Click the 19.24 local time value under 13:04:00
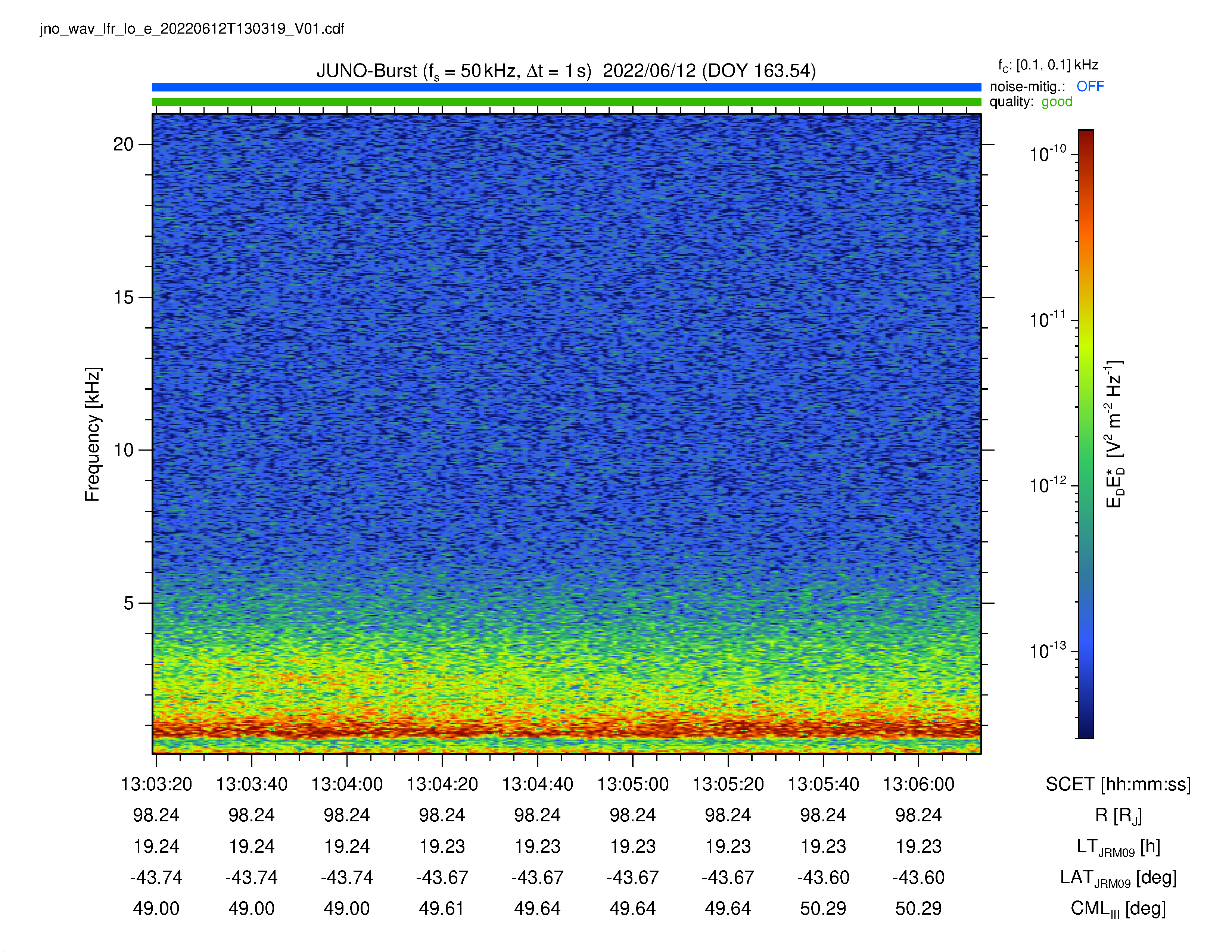The image size is (1232, 952). tap(347, 847)
